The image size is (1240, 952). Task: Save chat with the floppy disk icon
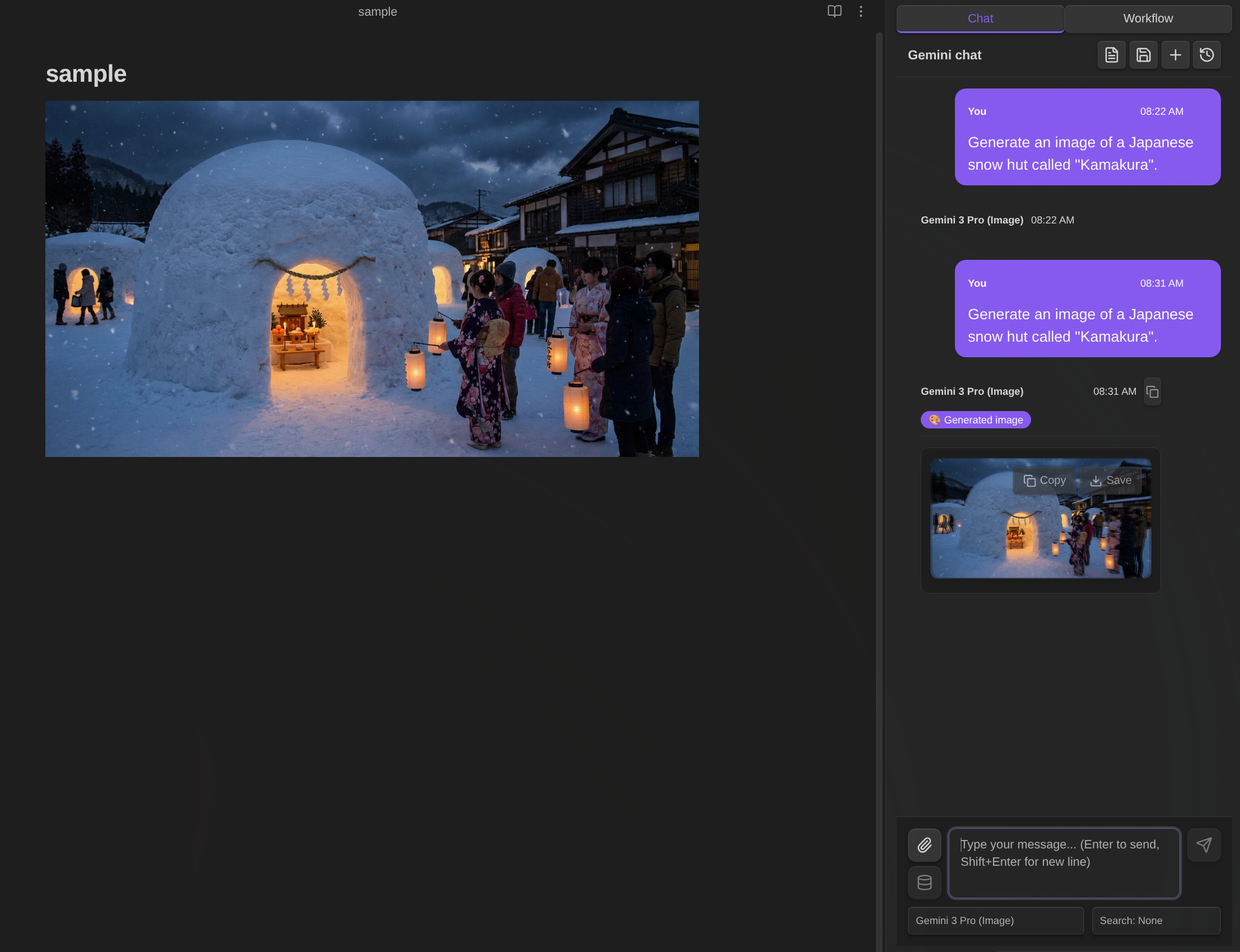tap(1143, 55)
